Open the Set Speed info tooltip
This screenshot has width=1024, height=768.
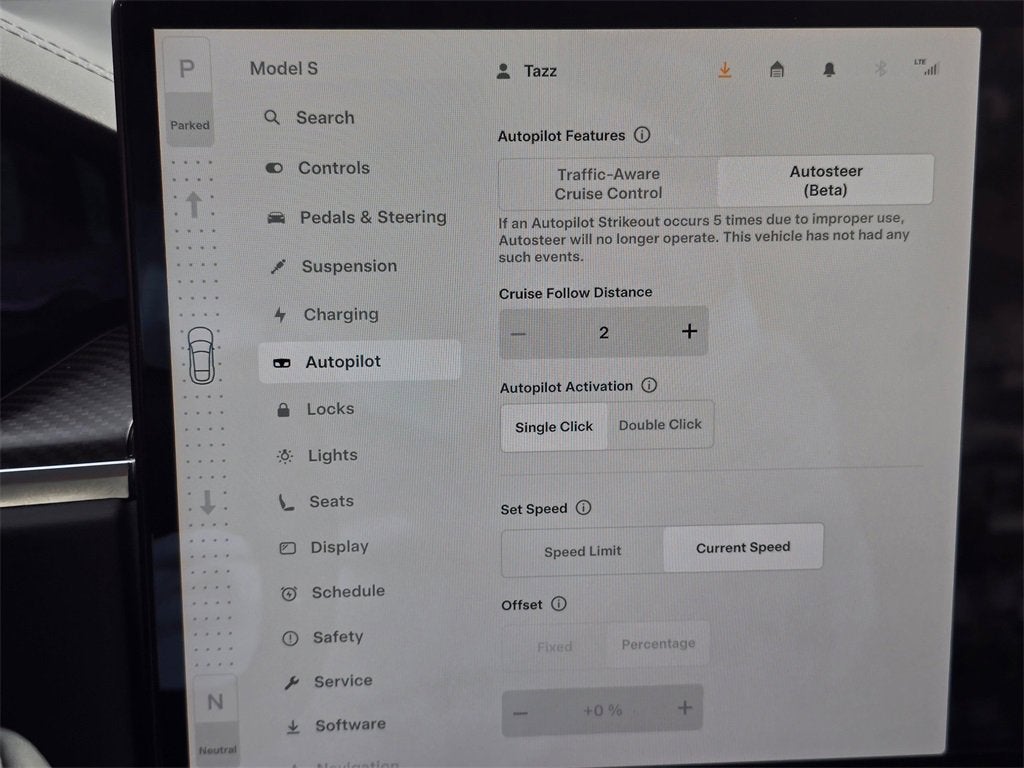coord(581,508)
